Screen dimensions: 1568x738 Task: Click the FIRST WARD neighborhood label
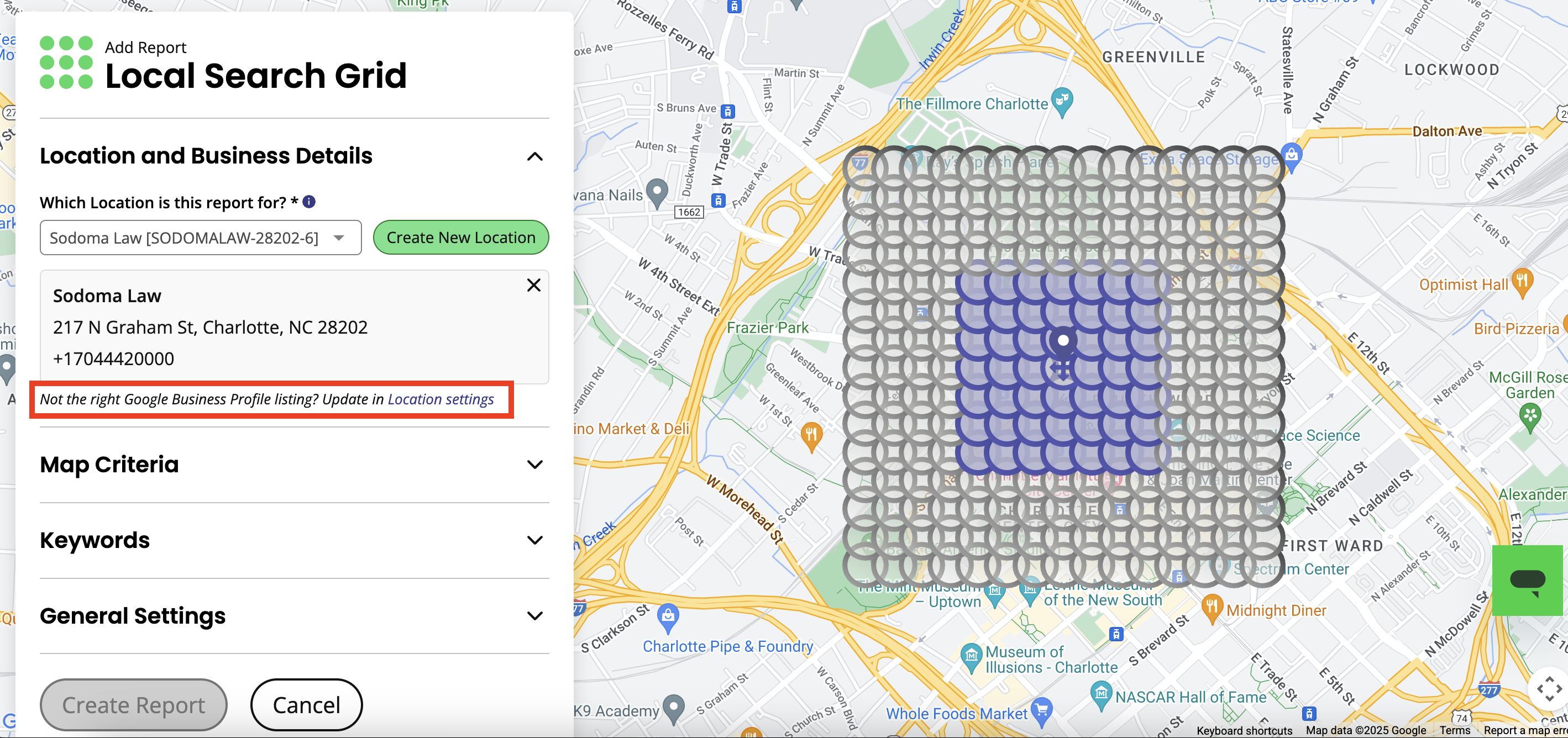coord(1333,546)
